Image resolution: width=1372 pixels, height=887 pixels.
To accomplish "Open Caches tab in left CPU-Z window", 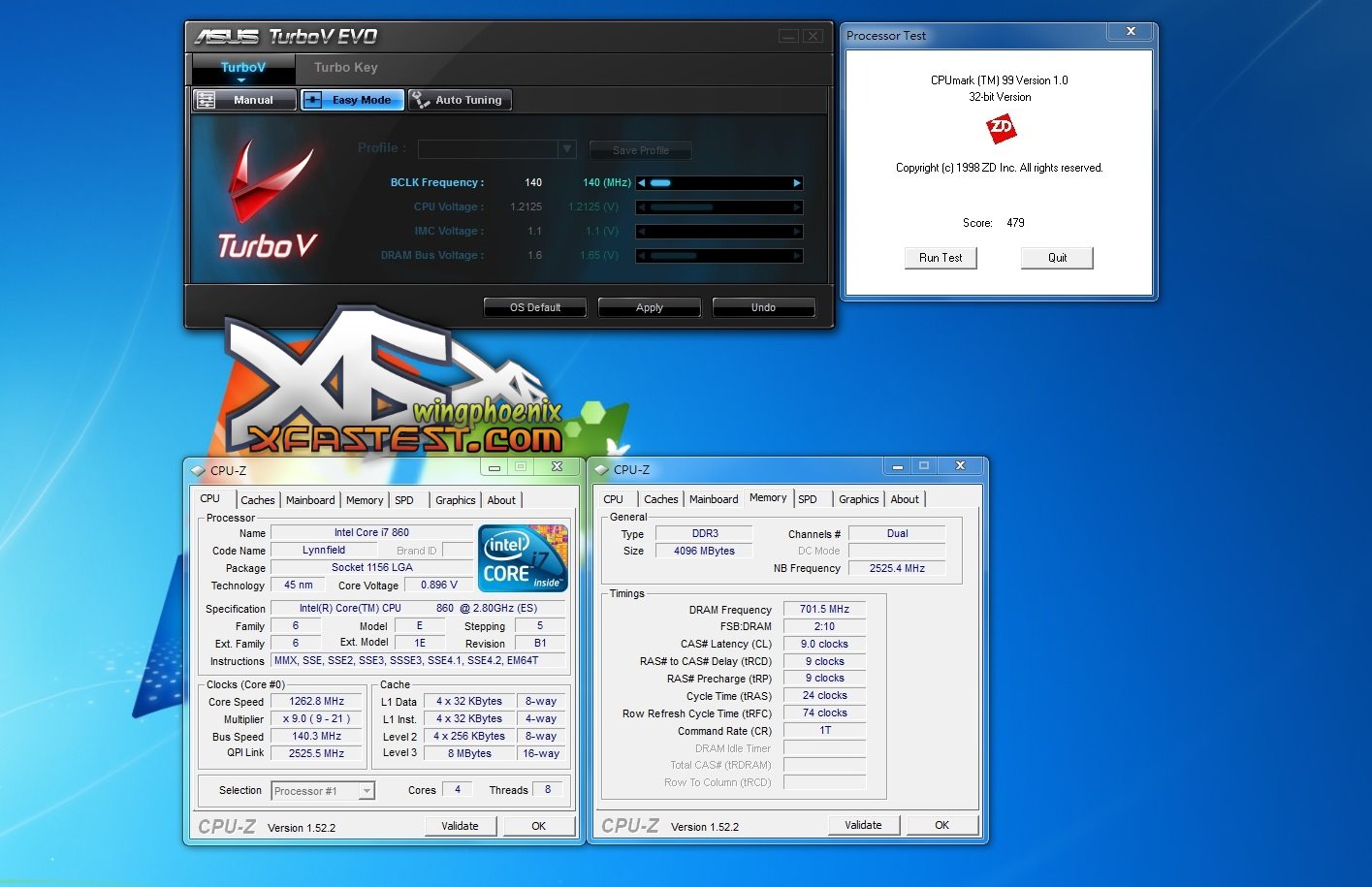I will point(258,500).
